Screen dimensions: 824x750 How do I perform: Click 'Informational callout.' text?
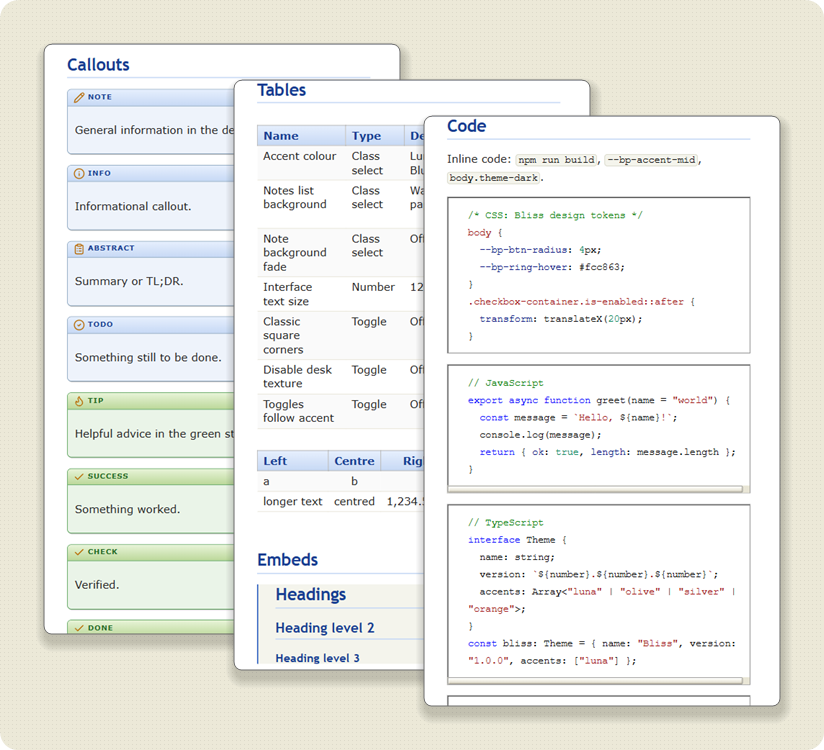coord(133,207)
